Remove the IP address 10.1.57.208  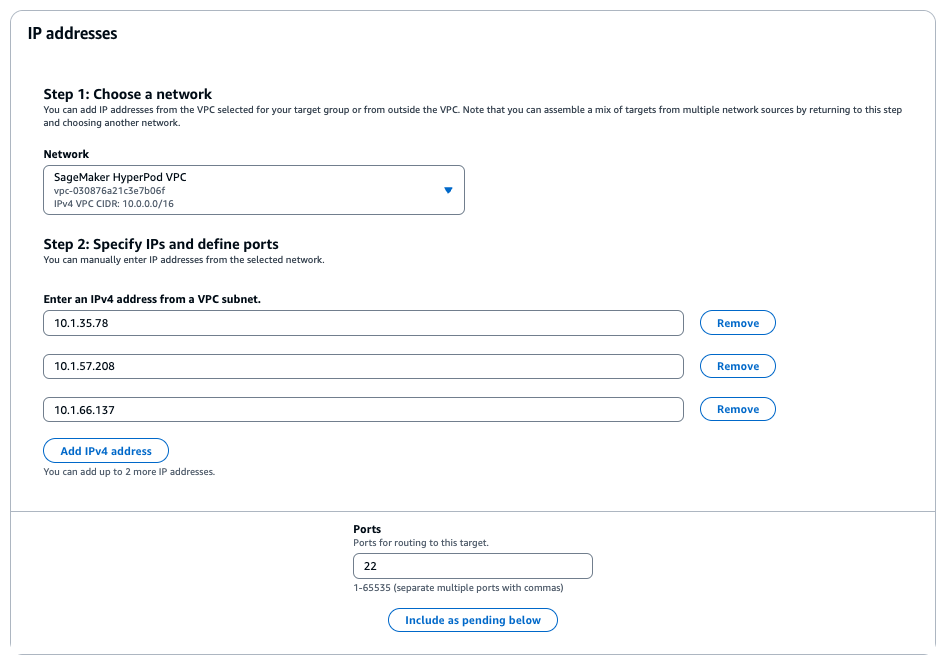737,366
